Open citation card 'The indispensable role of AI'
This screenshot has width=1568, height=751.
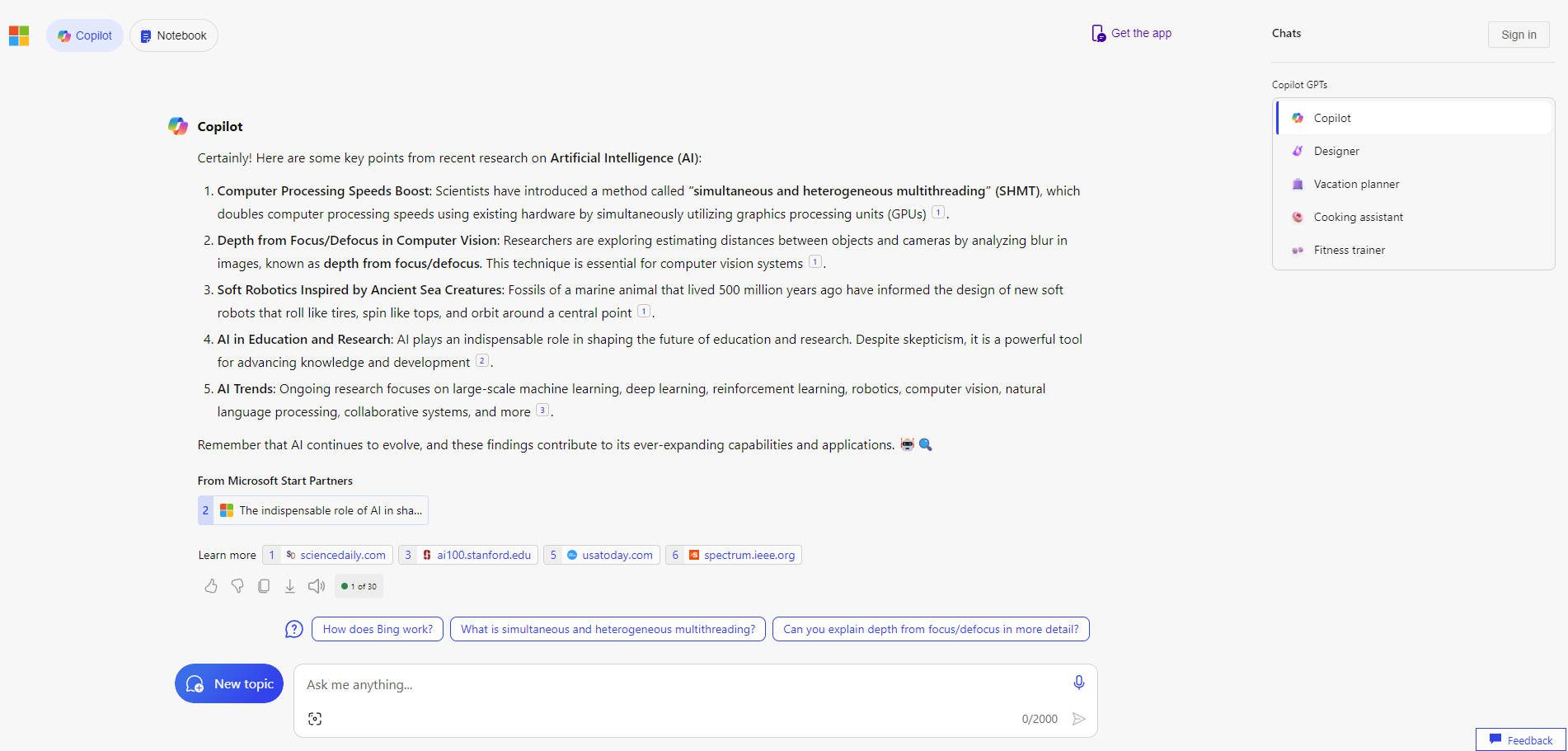tap(313, 509)
